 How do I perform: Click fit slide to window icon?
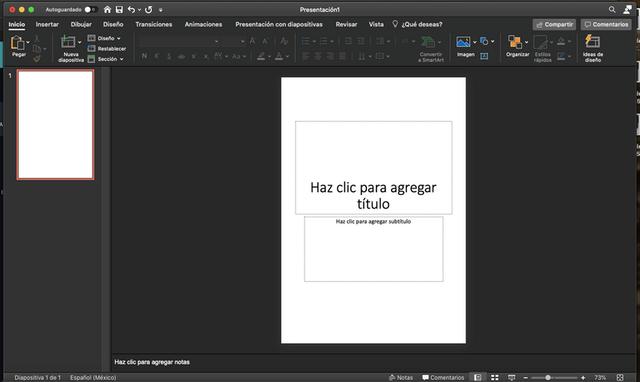[x=620, y=378]
